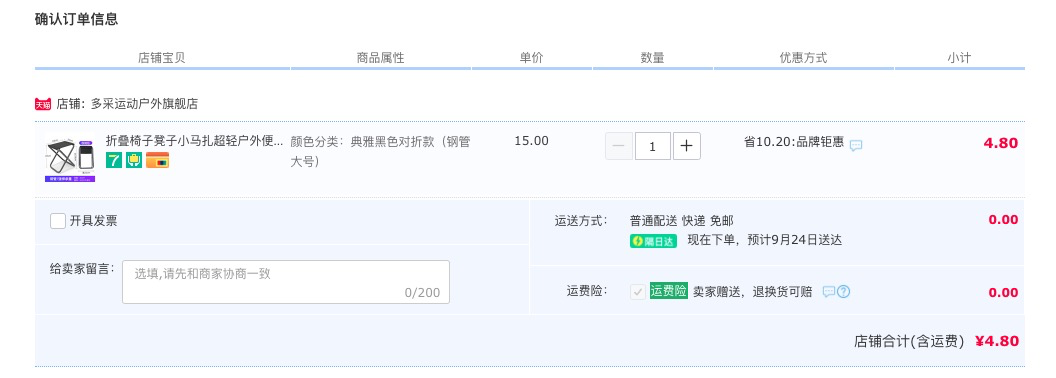1056x378 pixels.
Task: Click the 数量 column header
Action: pyautogui.click(x=653, y=58)
